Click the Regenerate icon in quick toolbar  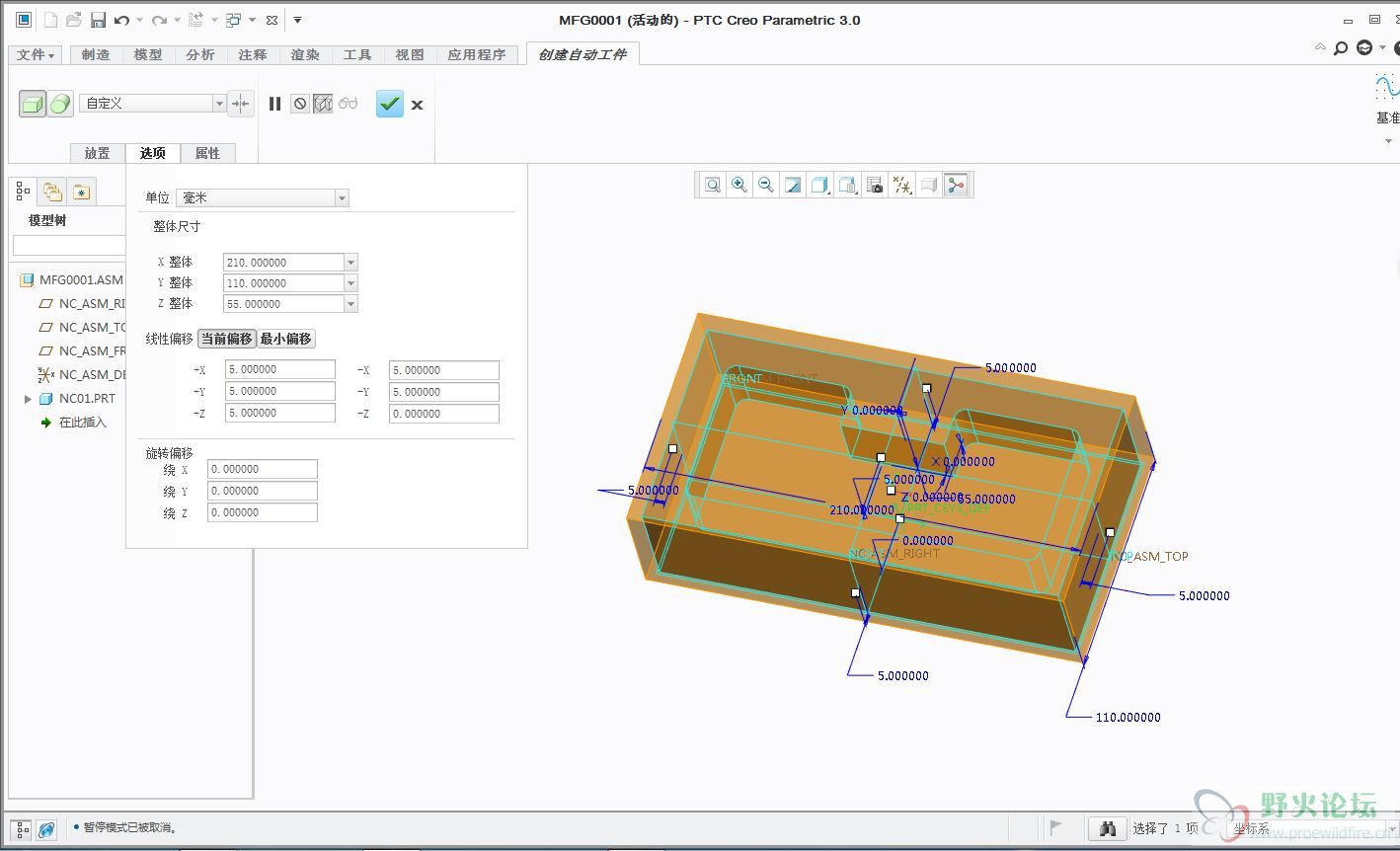[195, 20]
